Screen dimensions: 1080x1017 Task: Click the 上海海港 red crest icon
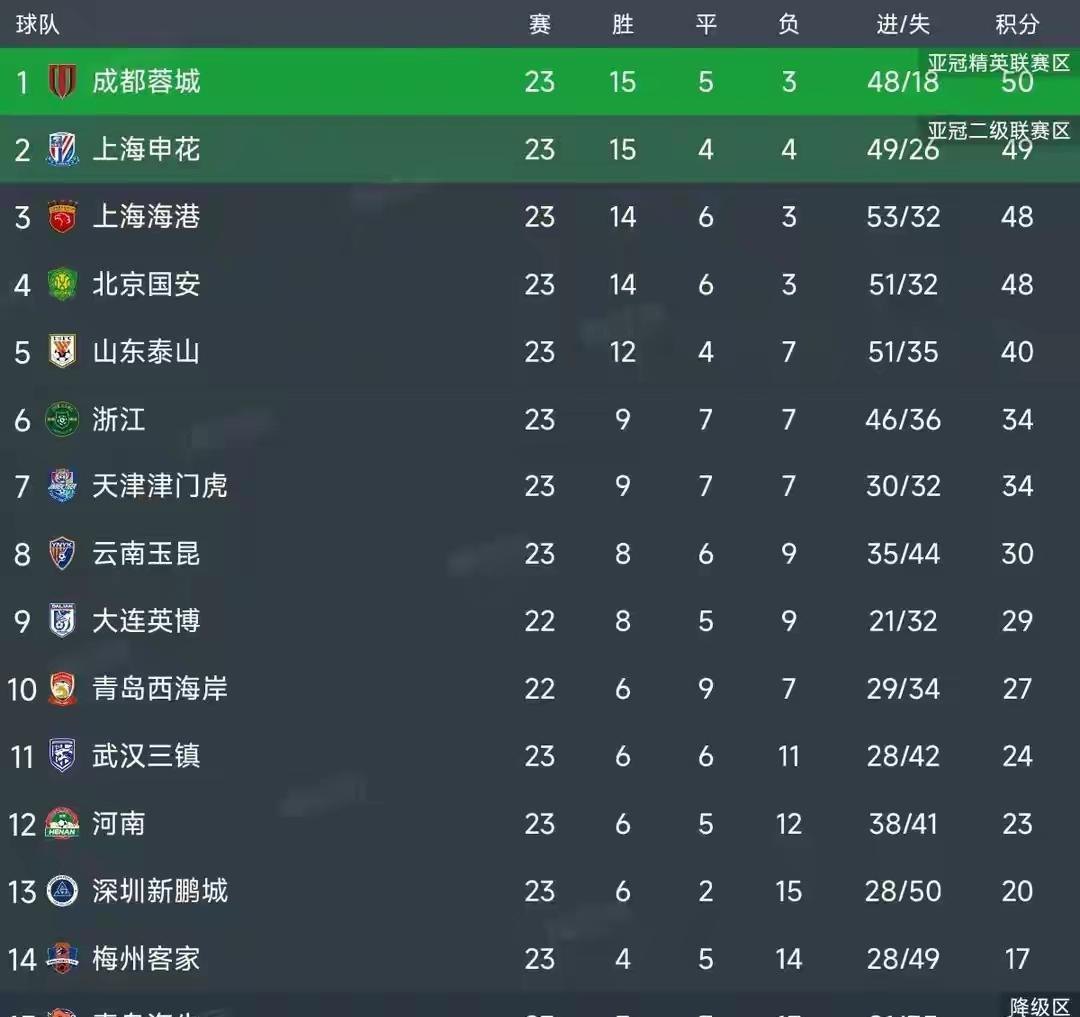pos(62,217)
